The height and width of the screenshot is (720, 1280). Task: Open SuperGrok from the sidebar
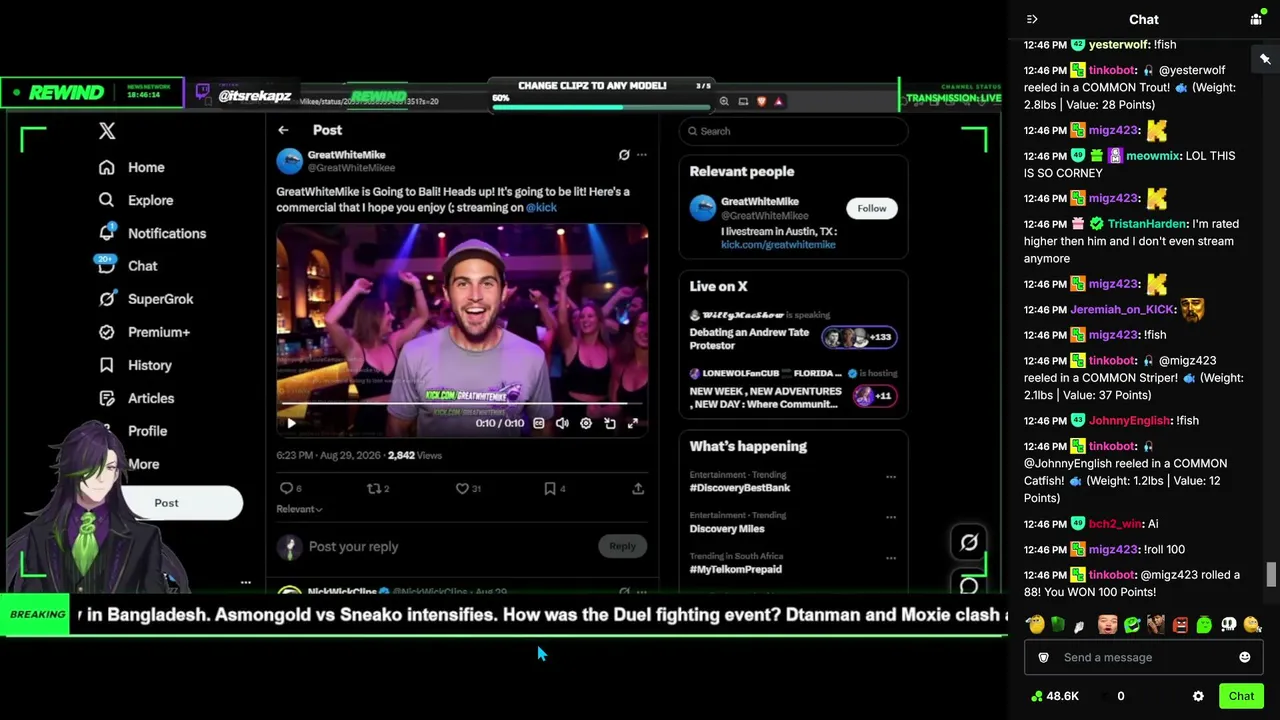146,299
